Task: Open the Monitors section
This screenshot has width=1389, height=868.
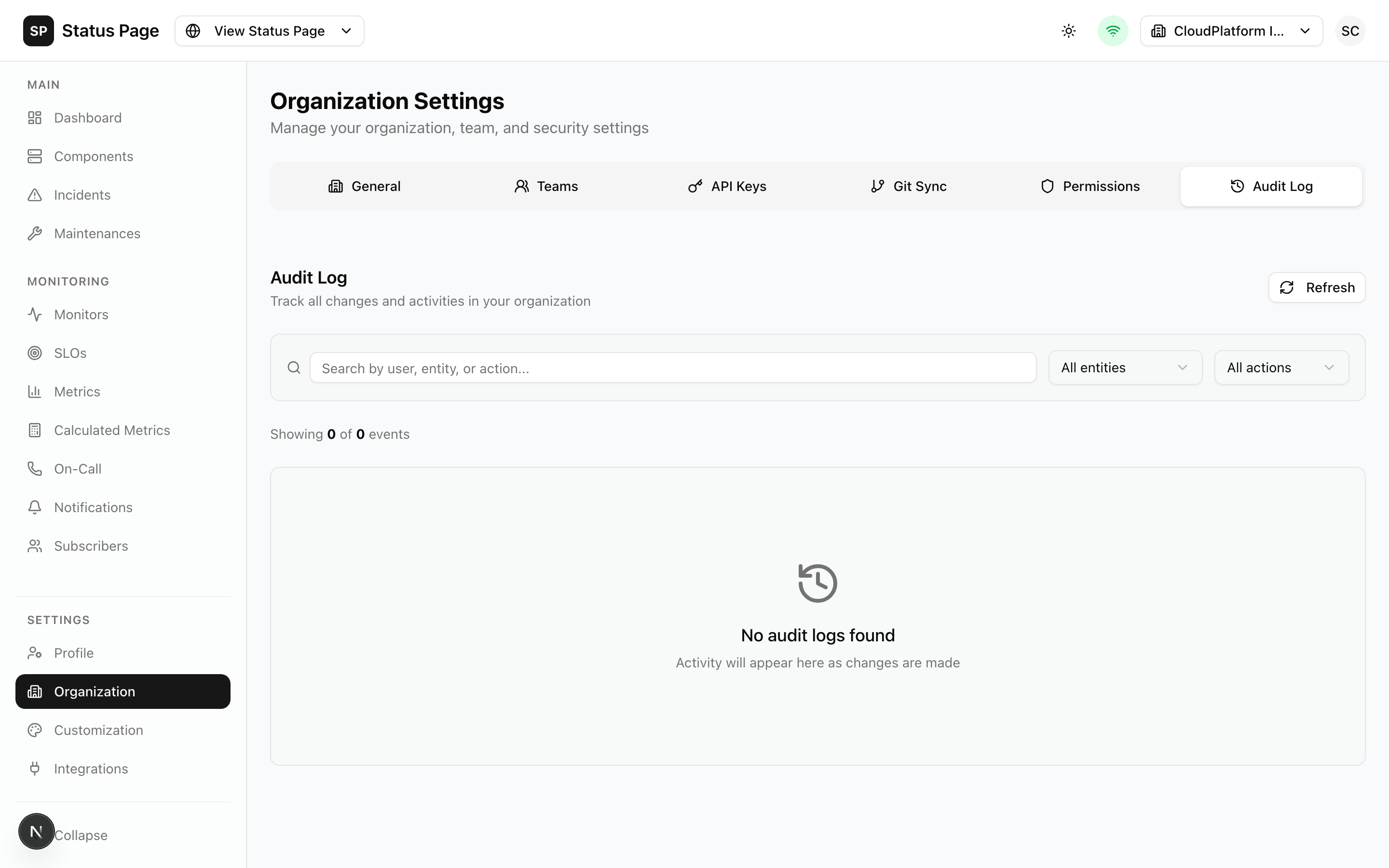Action: [81, 314]
